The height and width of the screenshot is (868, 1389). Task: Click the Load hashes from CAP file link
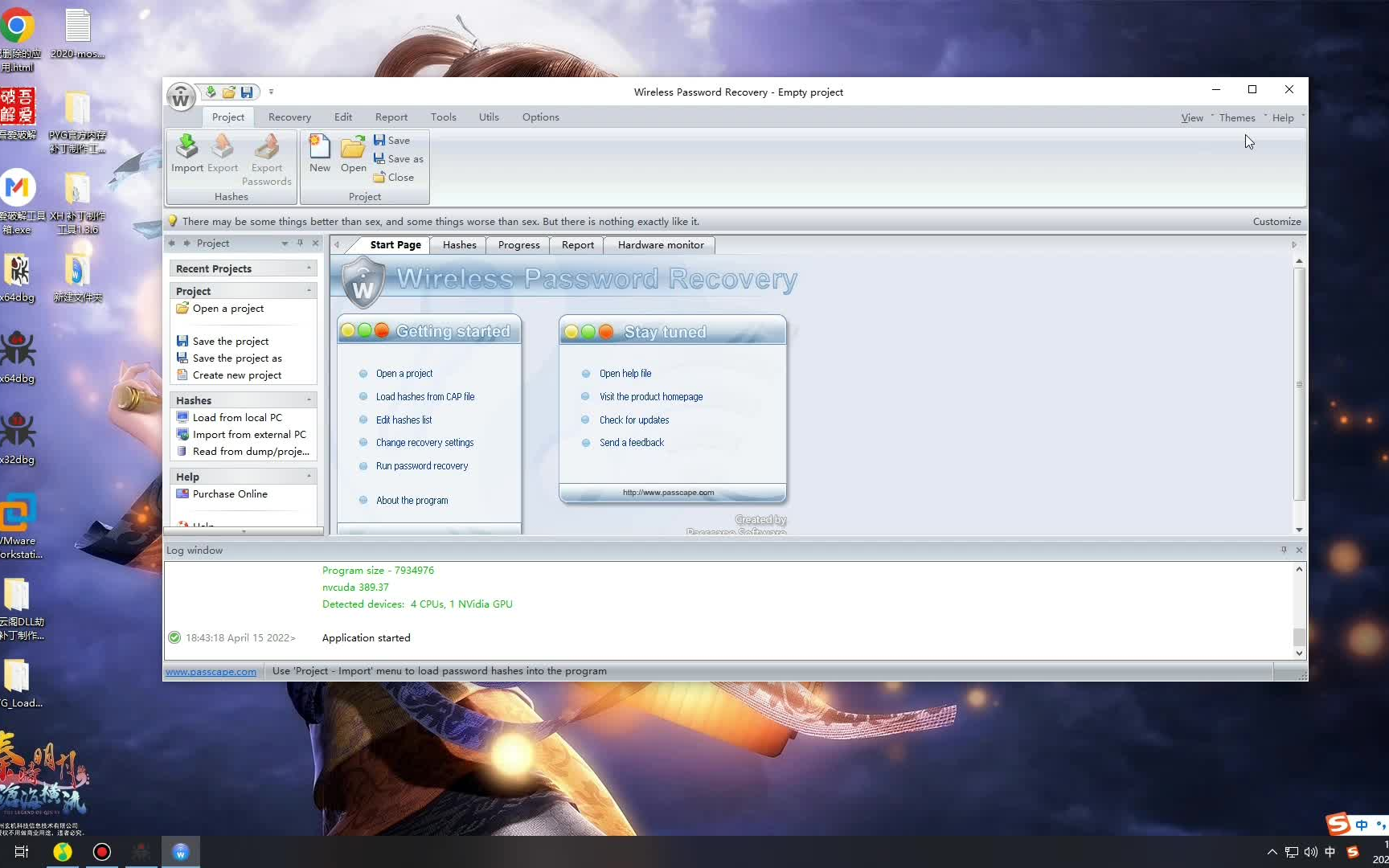point(425,397)
